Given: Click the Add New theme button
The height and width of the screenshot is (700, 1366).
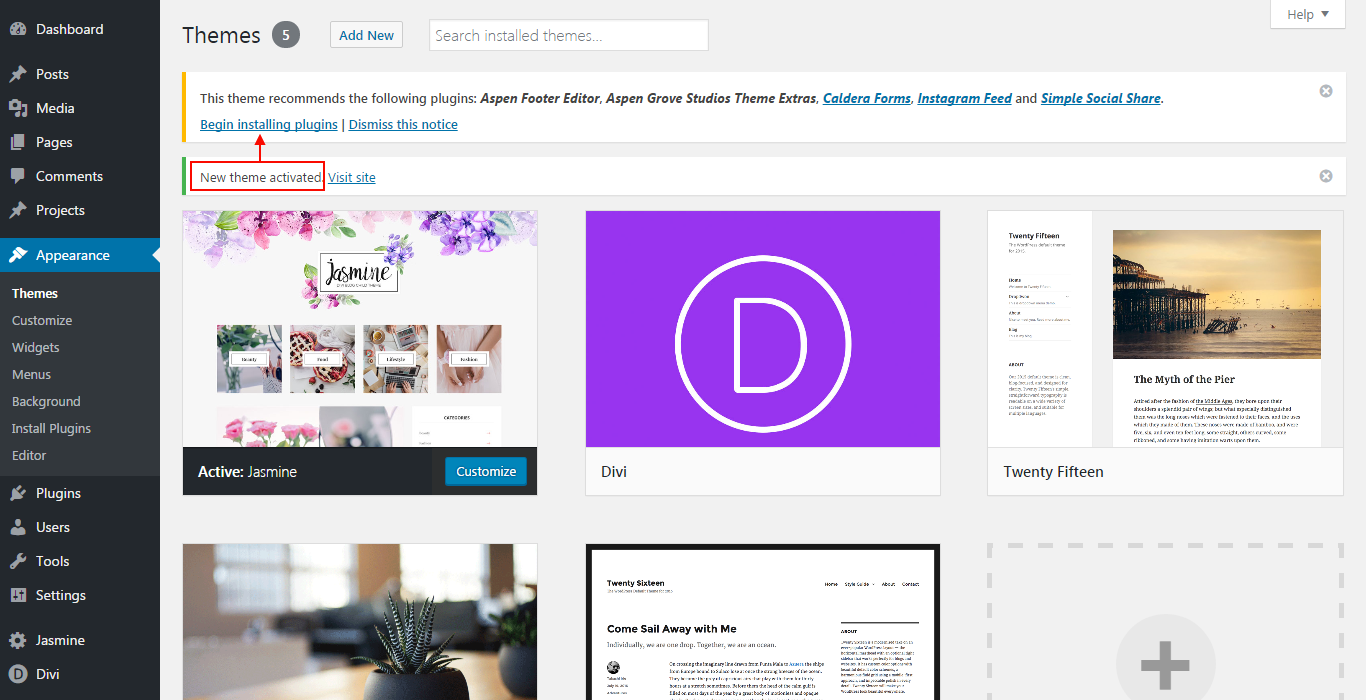Looking at the screenshot, I should tap(366, 35).
